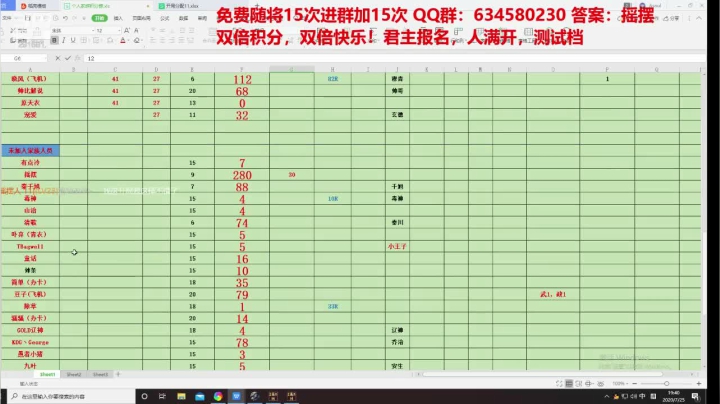Click the formula bar showing 12
The width and height of the screenshot is (720, 404).
[395, 58]
